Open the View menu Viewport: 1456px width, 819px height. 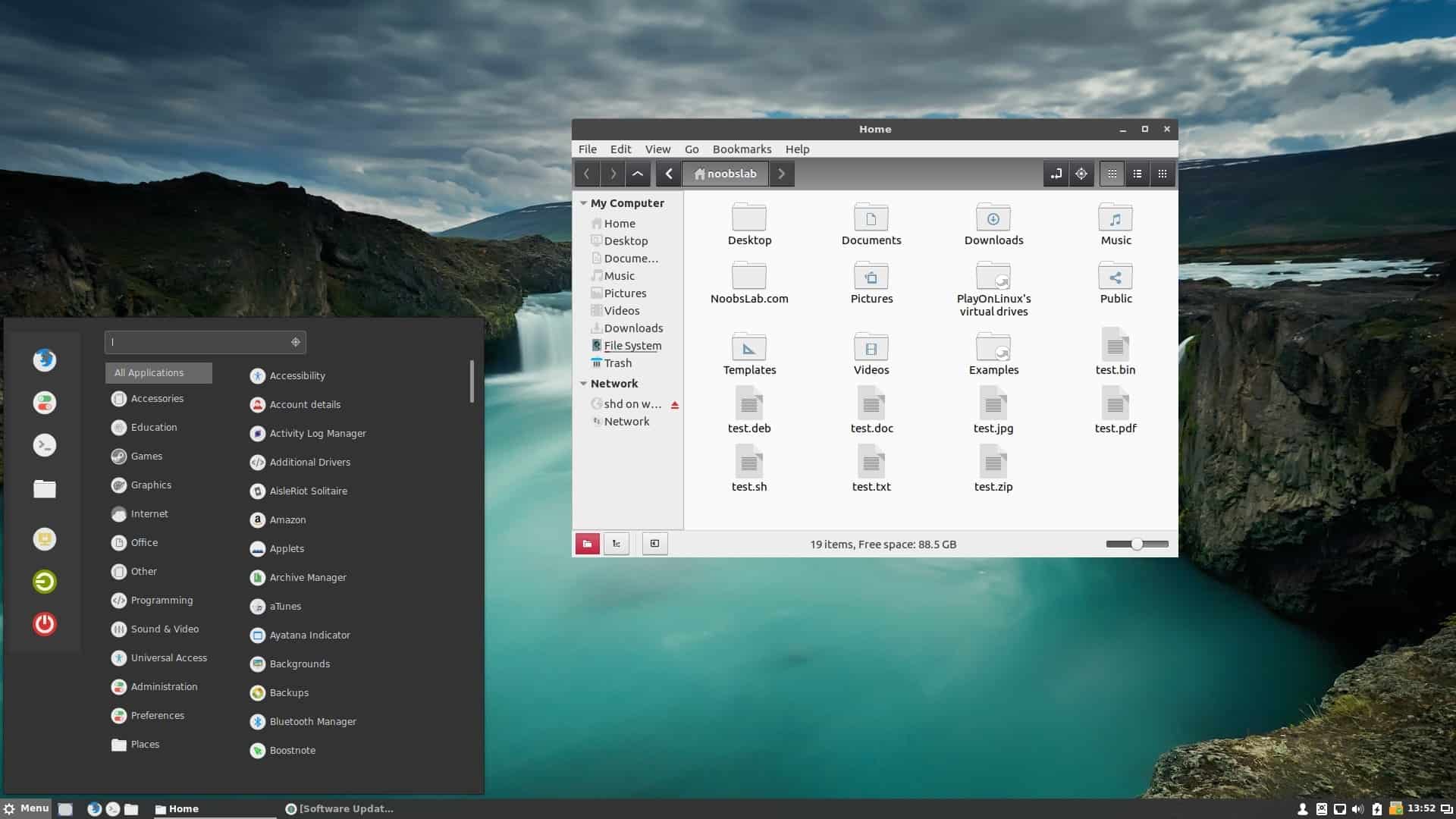(x=657, y=149)
